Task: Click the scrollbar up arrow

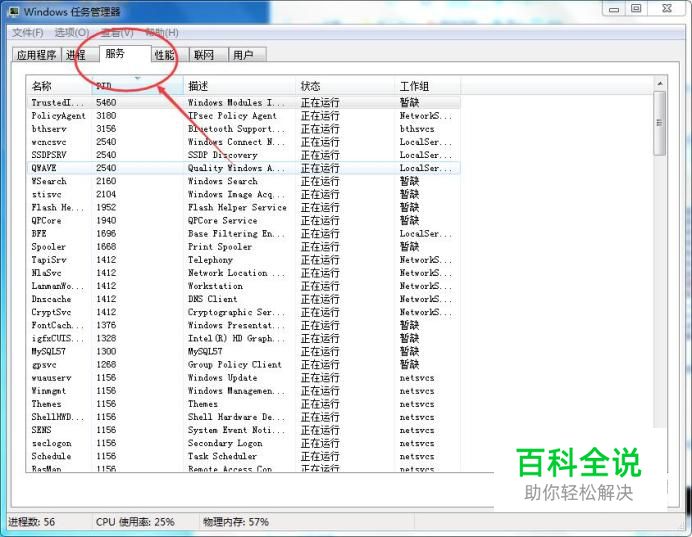Action: coord(660,83)
